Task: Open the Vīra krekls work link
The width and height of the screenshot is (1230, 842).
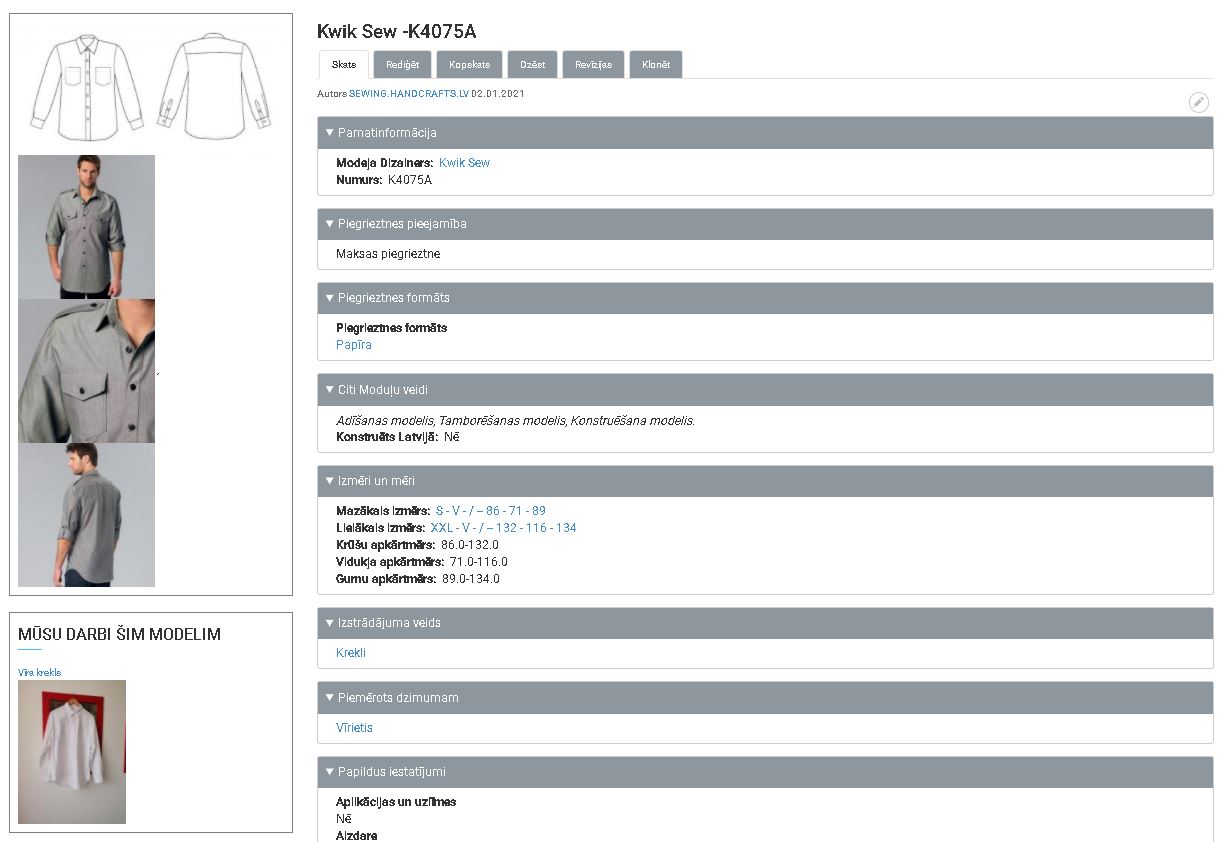Action: coord(40,673)
